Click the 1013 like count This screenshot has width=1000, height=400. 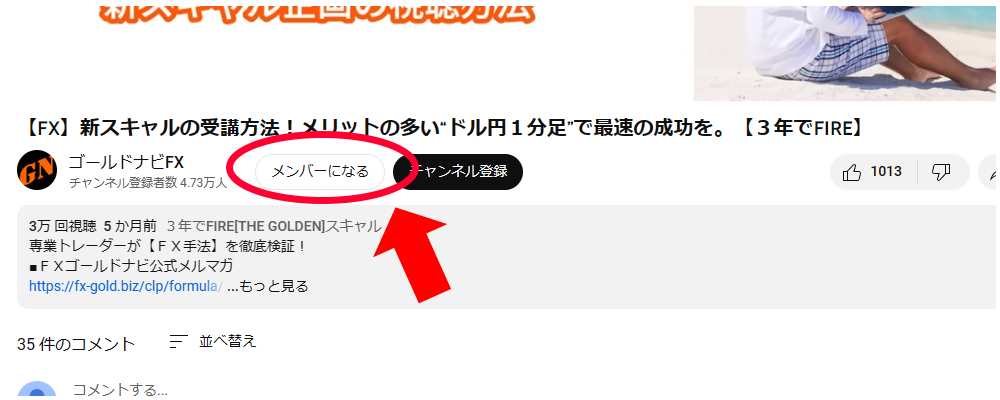886,172
